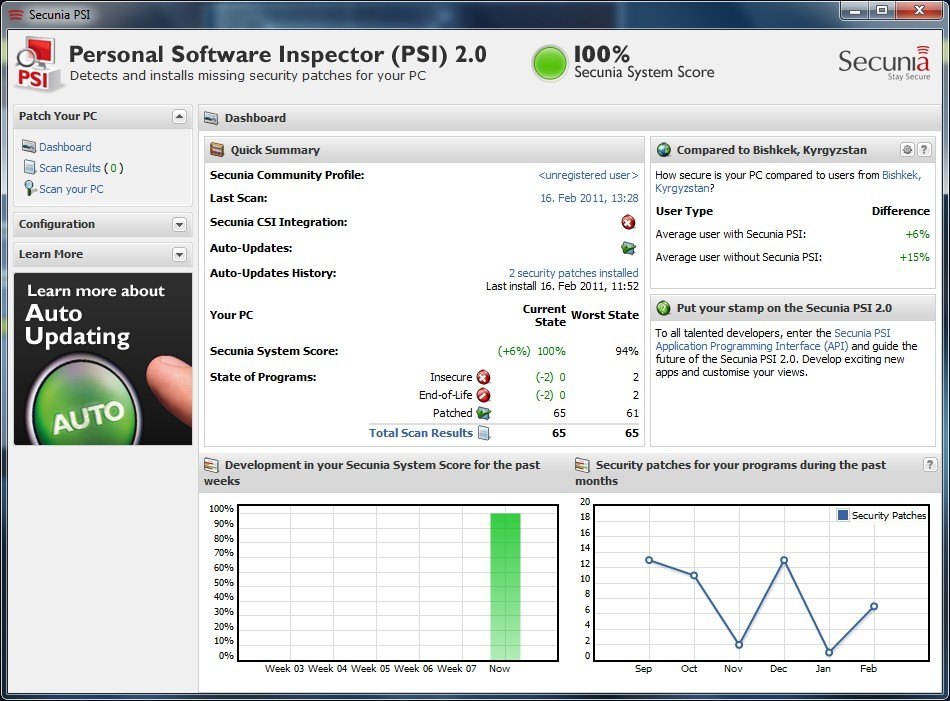Screen dimensions: 950x701
Task: Toggle the Auto-Updates status icon
Action: [x=628, y=248]
